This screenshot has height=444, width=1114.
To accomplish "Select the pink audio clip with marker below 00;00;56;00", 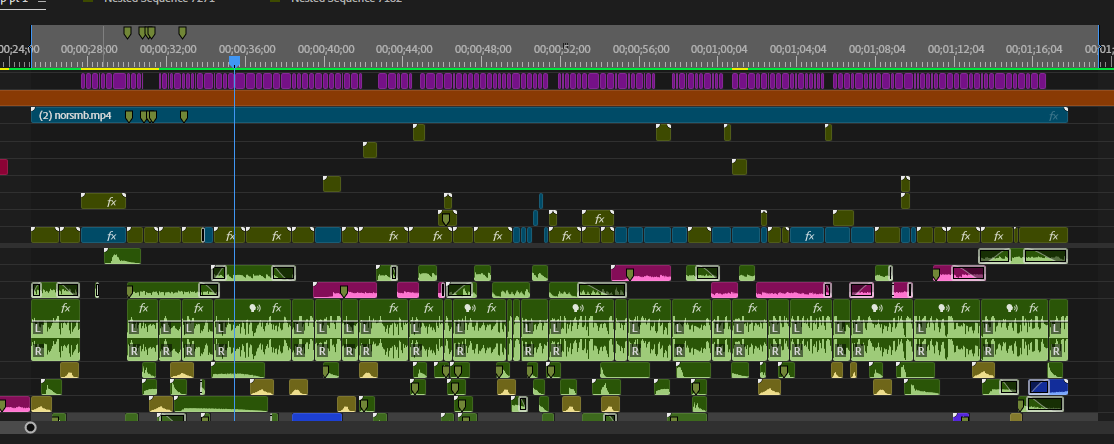I will [x=641, y=273].
